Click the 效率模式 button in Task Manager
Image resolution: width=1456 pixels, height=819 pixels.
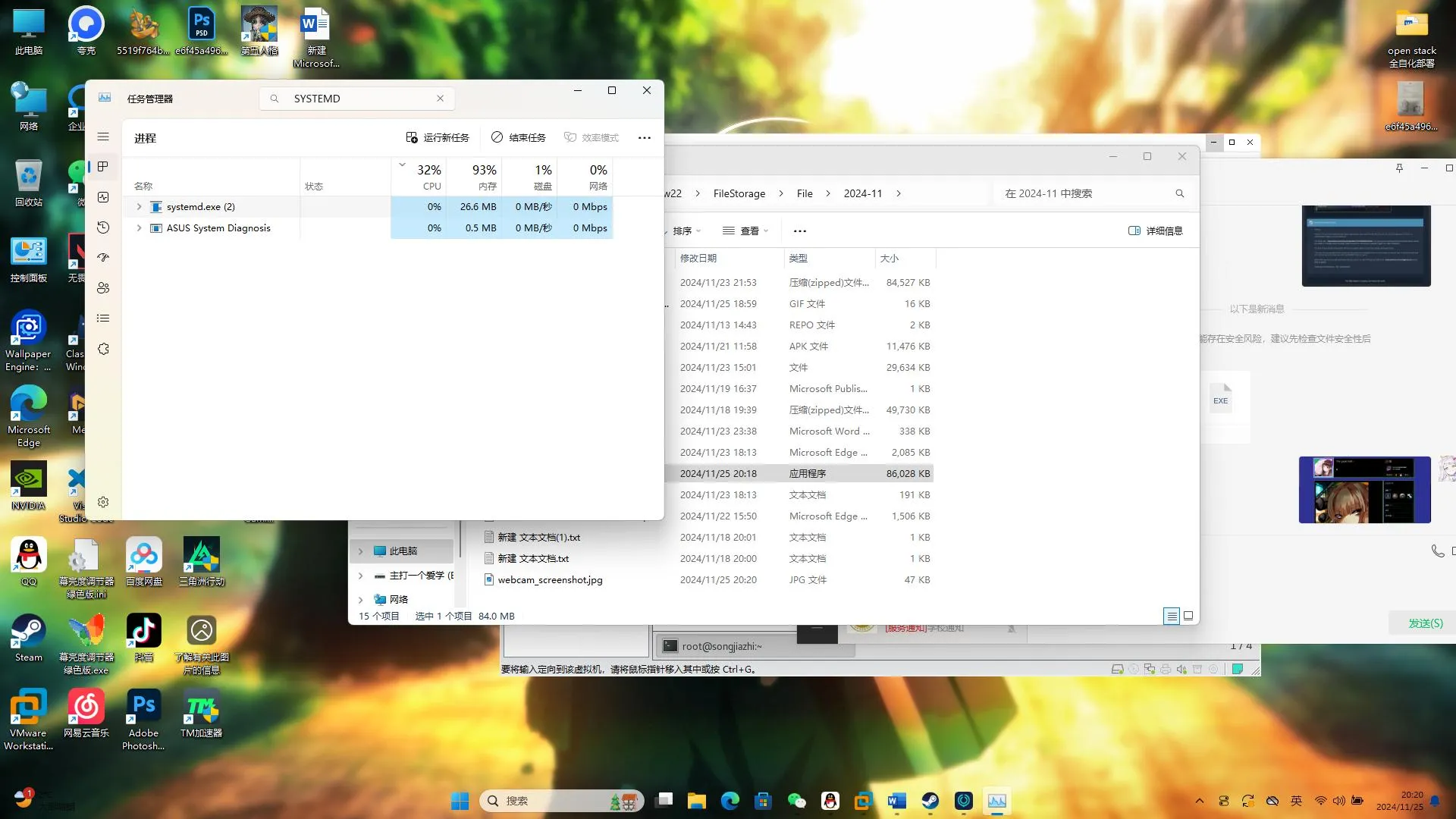pos(592,137)
